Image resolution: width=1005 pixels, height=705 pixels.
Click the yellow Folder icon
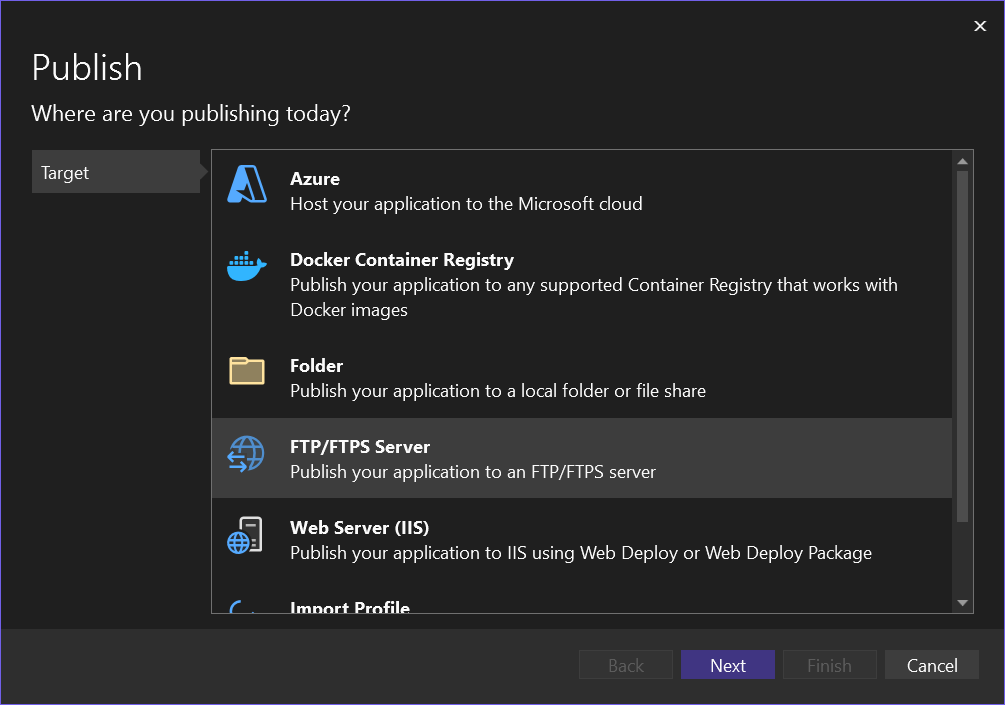pyautogui.click(x=247, y=371)
